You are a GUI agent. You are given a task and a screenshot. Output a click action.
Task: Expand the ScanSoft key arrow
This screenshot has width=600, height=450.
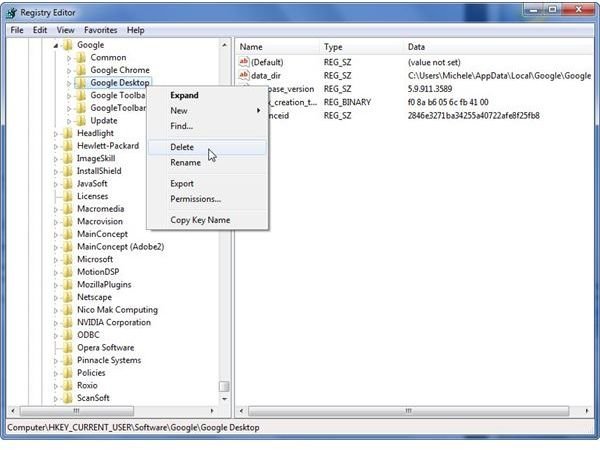point(56,399)
